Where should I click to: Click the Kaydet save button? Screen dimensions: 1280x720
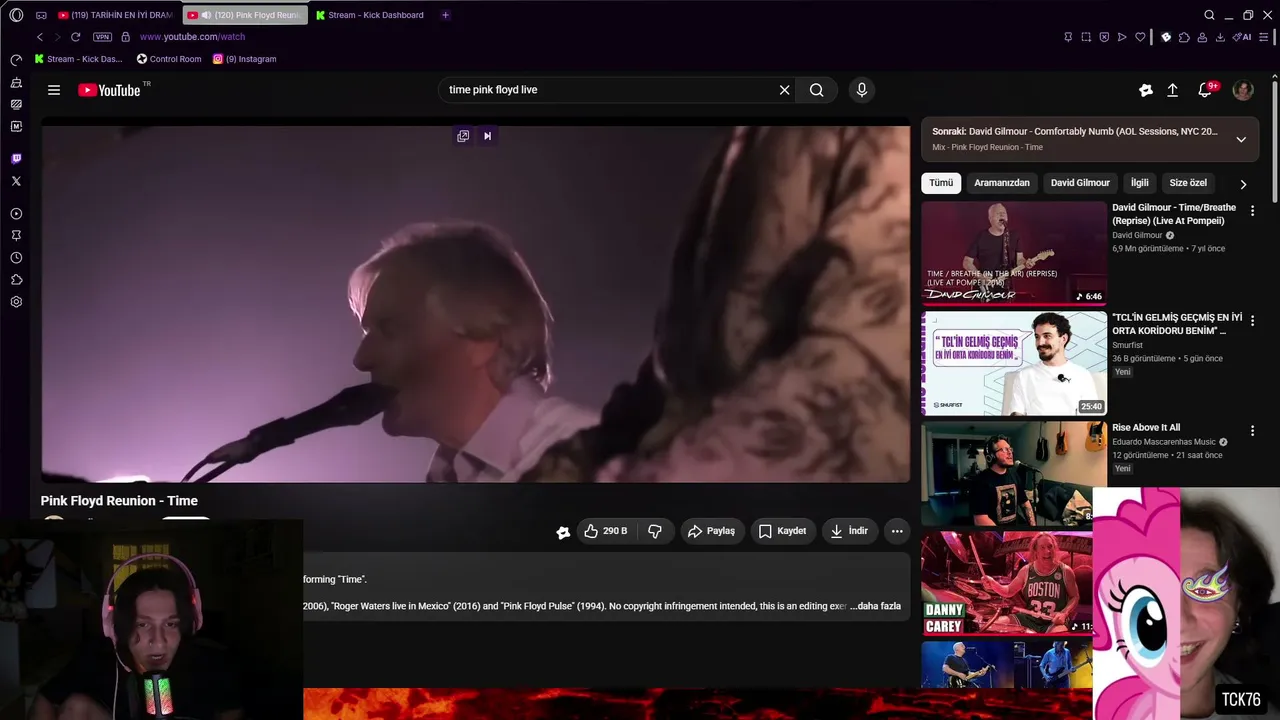click(x=782, y=531)
